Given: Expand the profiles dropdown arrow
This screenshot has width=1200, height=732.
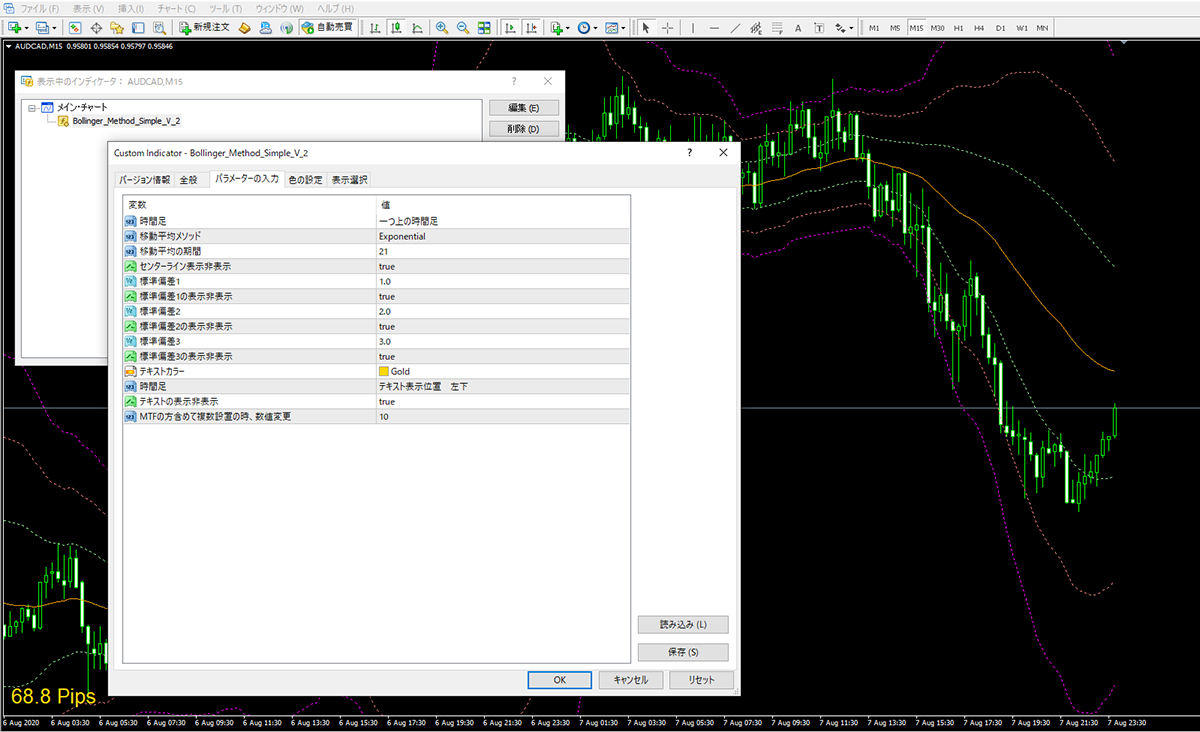Looking at the screenshot, I should [x=54, y=27].
